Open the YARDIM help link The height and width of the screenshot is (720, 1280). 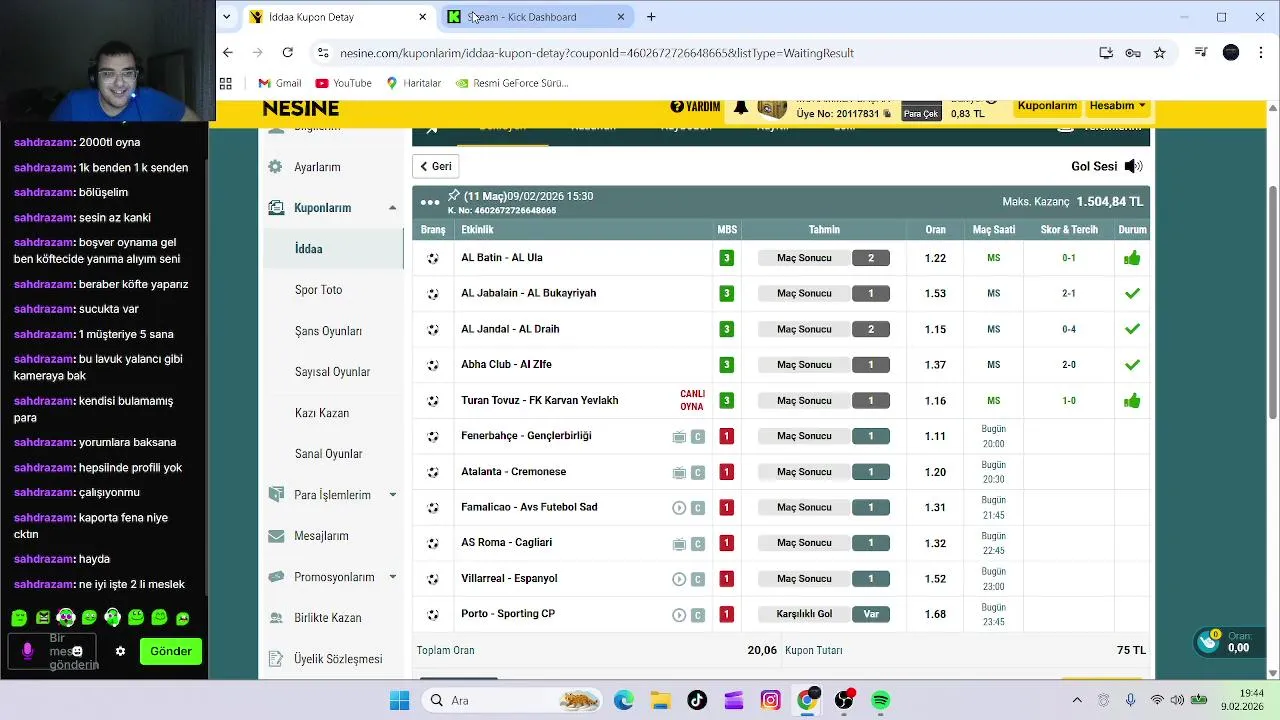coord(695,107)
